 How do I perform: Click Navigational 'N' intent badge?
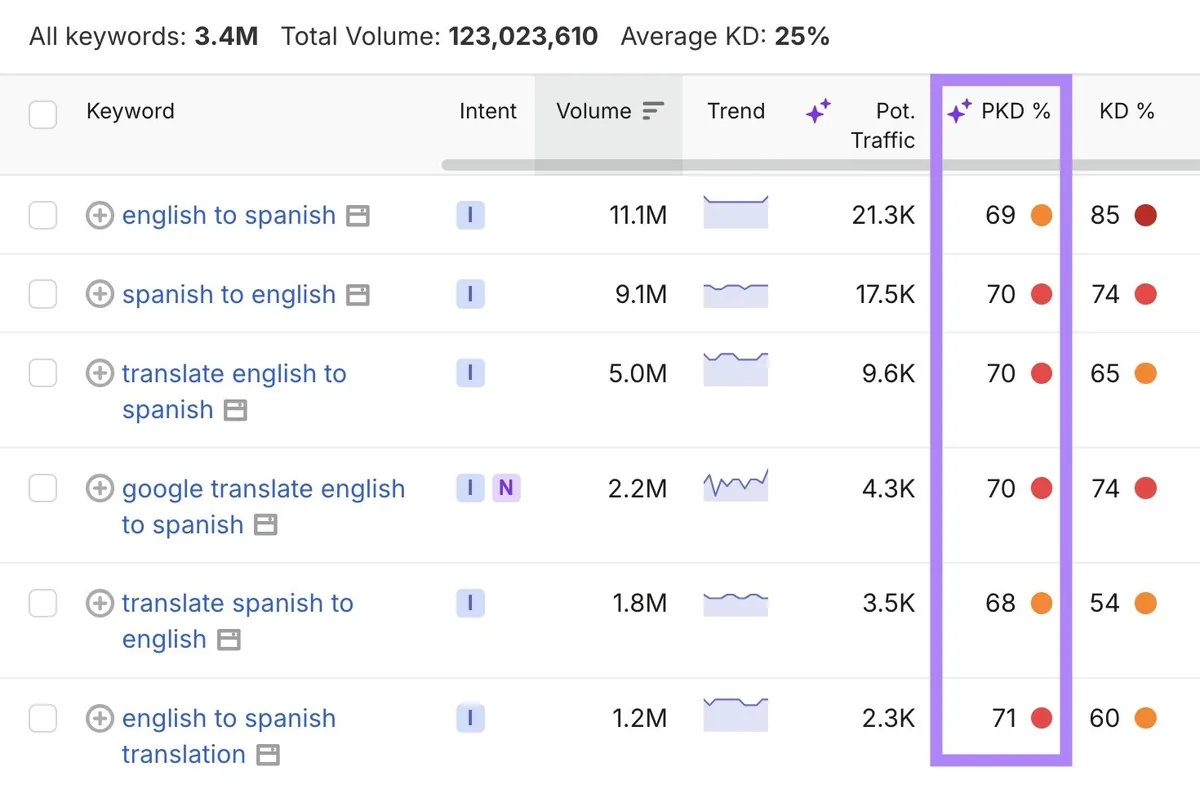506,488
